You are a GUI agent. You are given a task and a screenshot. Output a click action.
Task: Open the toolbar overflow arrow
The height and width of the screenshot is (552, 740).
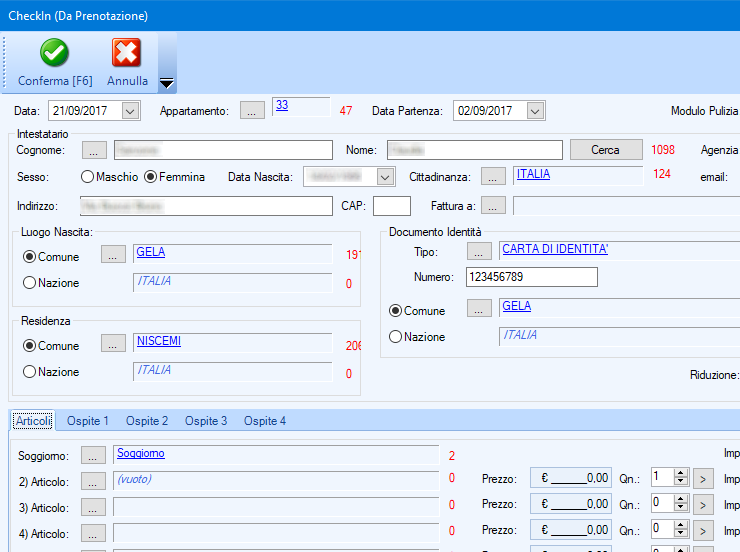(x=167, y=83)
